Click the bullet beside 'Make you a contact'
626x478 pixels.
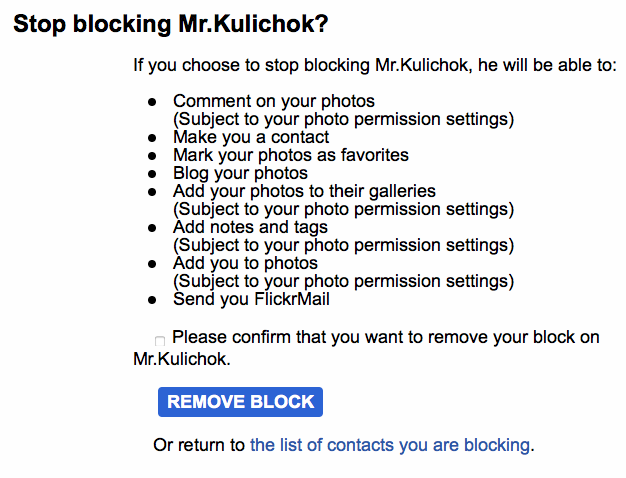pyautogui.click(x=152, y=138)
